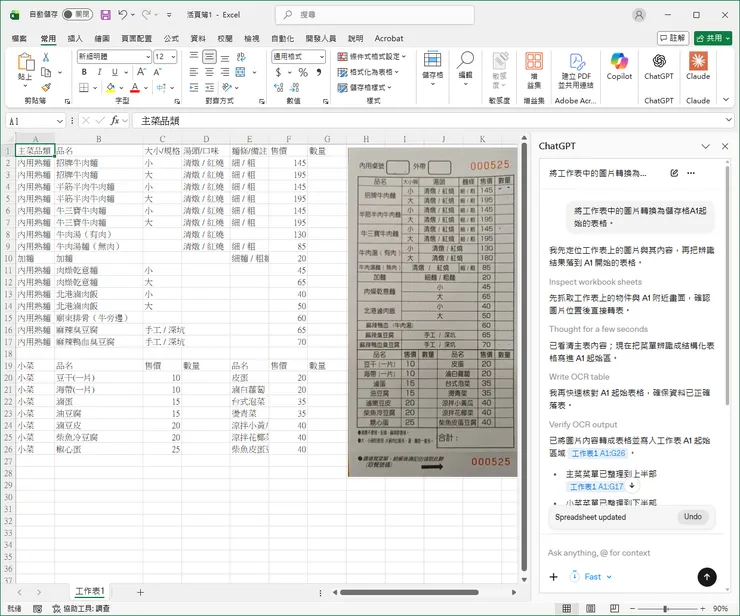Select the 工作表1 sheet tab
Image resolution: width=740 pixels, height=616 pixels.
point(89,591)
